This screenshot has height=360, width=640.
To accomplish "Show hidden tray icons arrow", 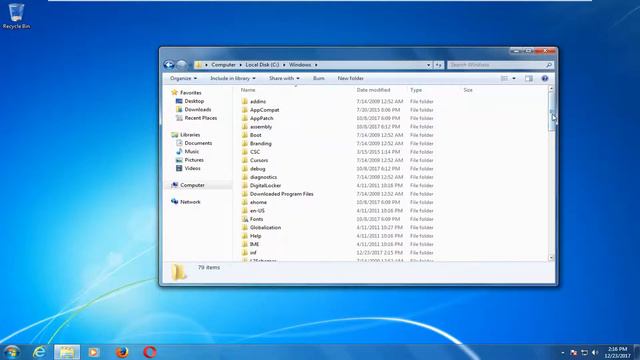I will tap(563, 353).
